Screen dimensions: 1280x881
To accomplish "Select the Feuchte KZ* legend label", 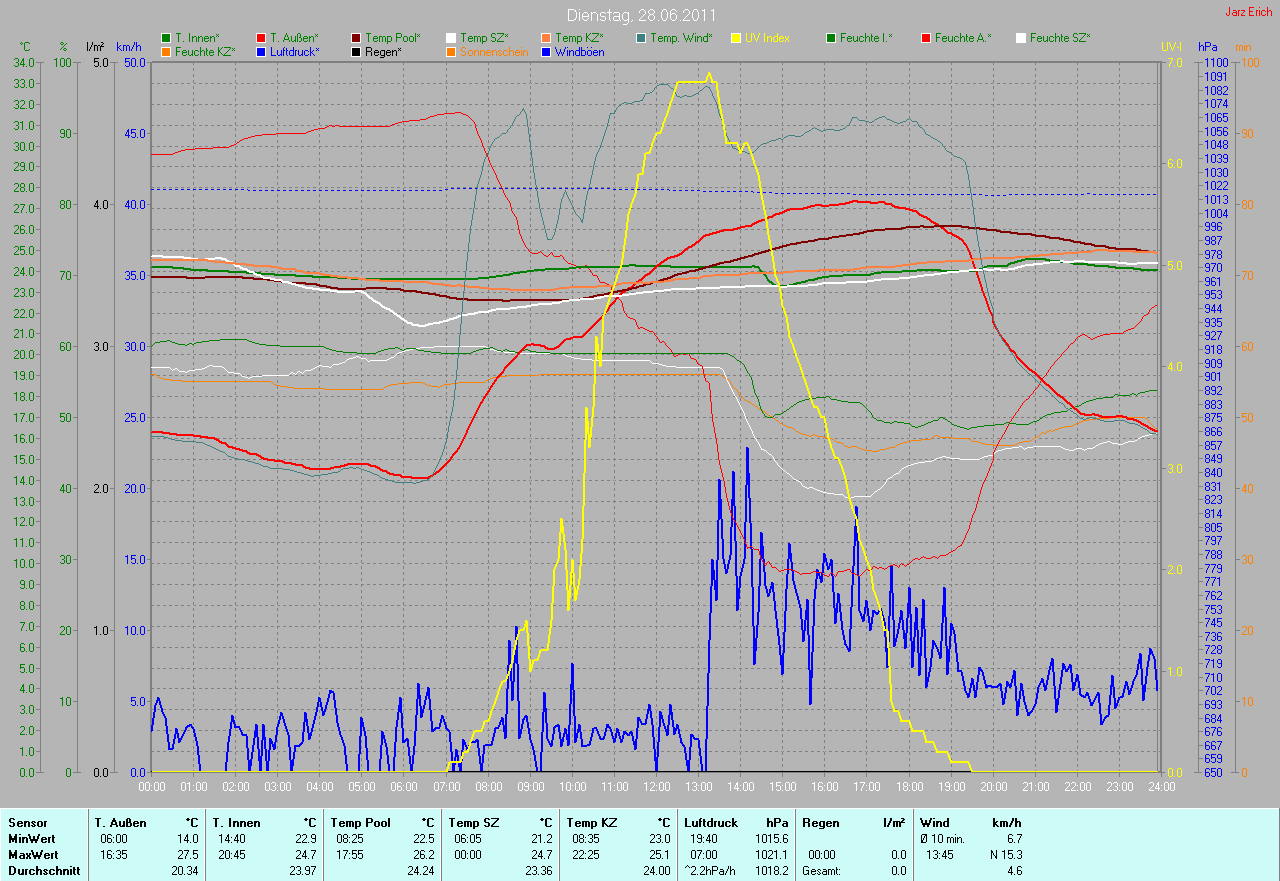I will coord(205,51).
